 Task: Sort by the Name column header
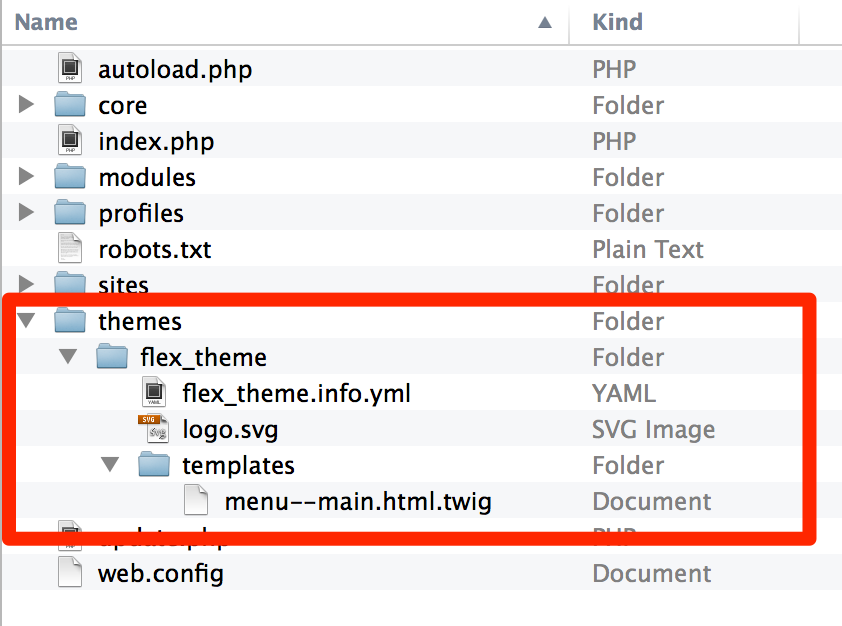click(46, 22)
